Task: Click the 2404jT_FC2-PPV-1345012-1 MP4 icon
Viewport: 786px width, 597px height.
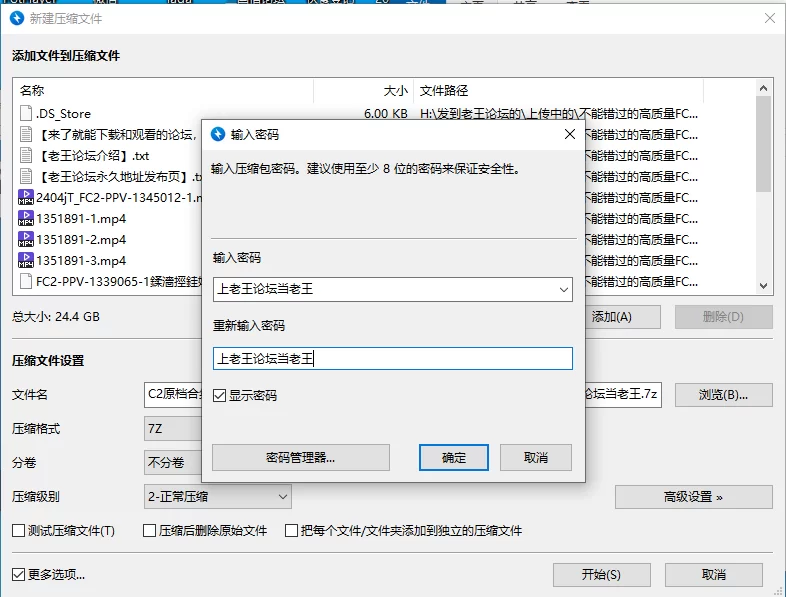Action: [x=26, y=197]
